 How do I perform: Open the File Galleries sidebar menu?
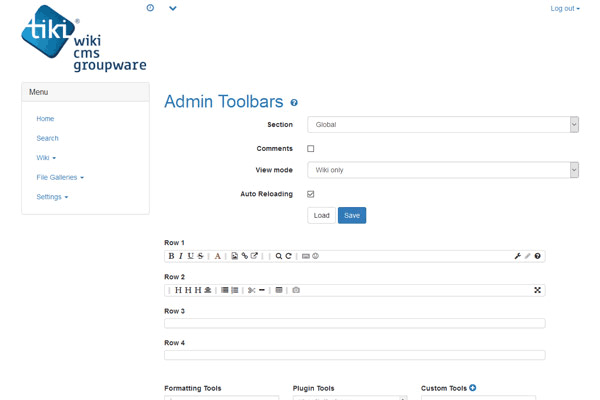60,177
